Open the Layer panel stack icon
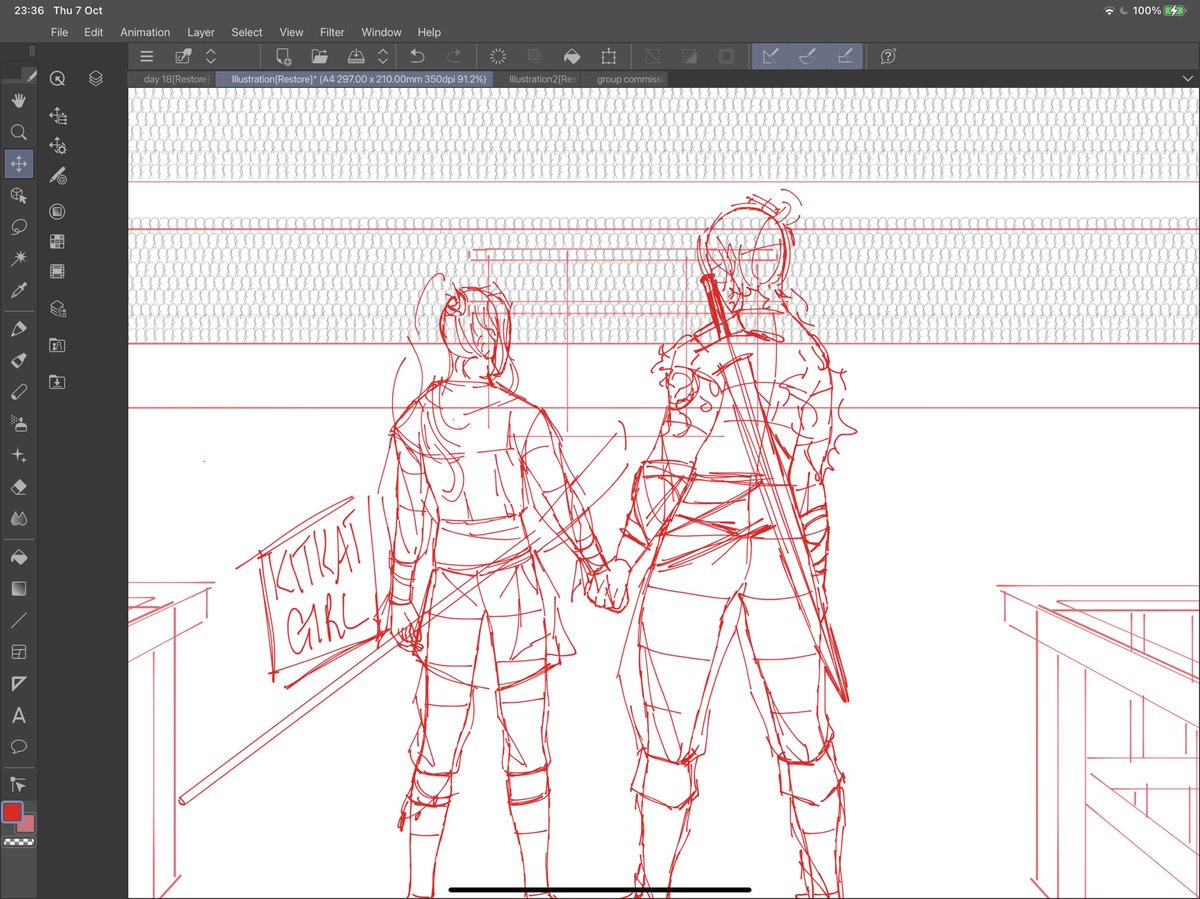 (x=95, y=79)
